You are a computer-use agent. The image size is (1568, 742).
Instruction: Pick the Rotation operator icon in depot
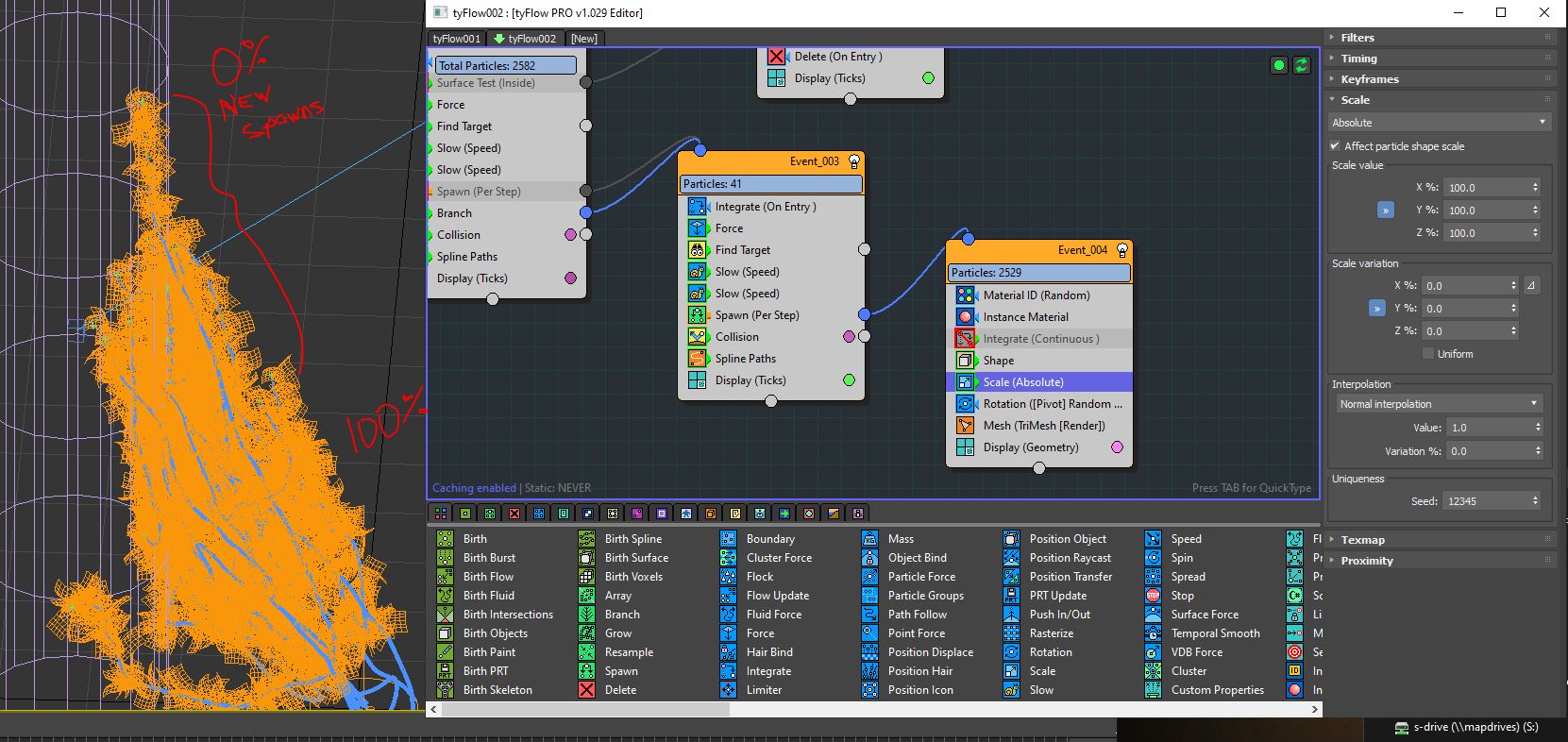[x=1011, y=652]
